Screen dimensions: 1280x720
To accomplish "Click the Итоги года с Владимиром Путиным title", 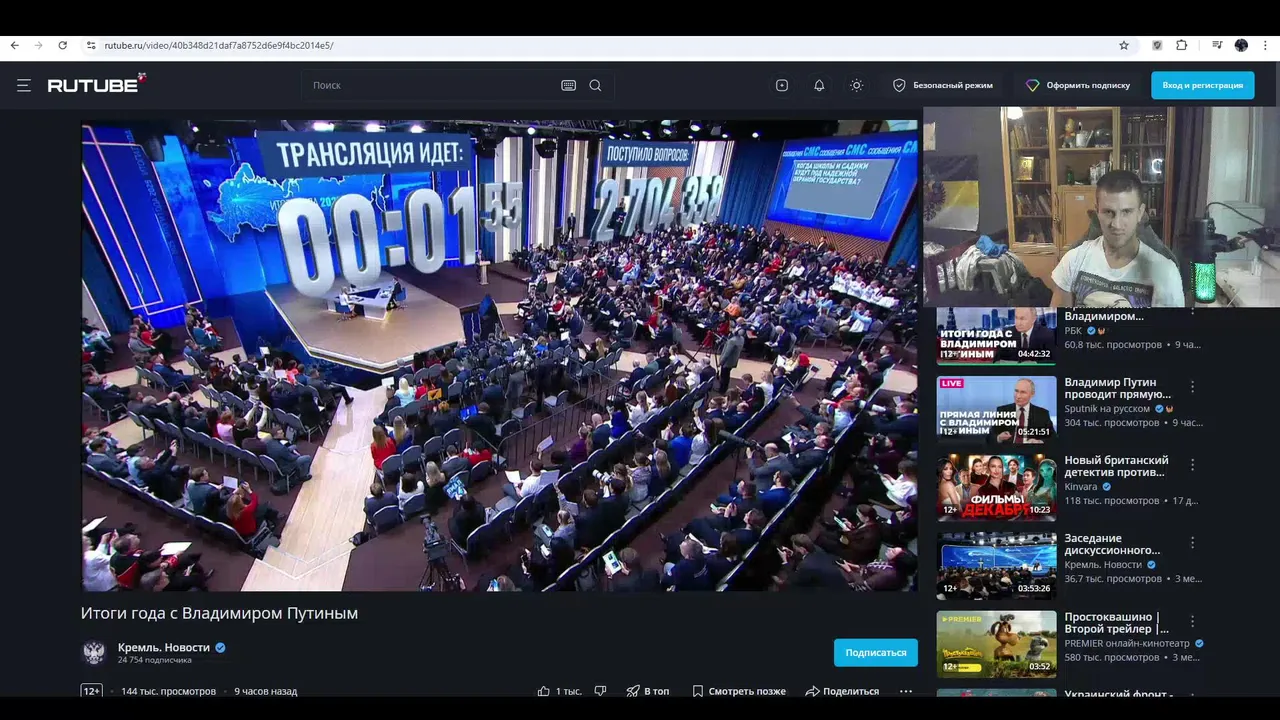I will pyautogui.click(x=219, y=613).
